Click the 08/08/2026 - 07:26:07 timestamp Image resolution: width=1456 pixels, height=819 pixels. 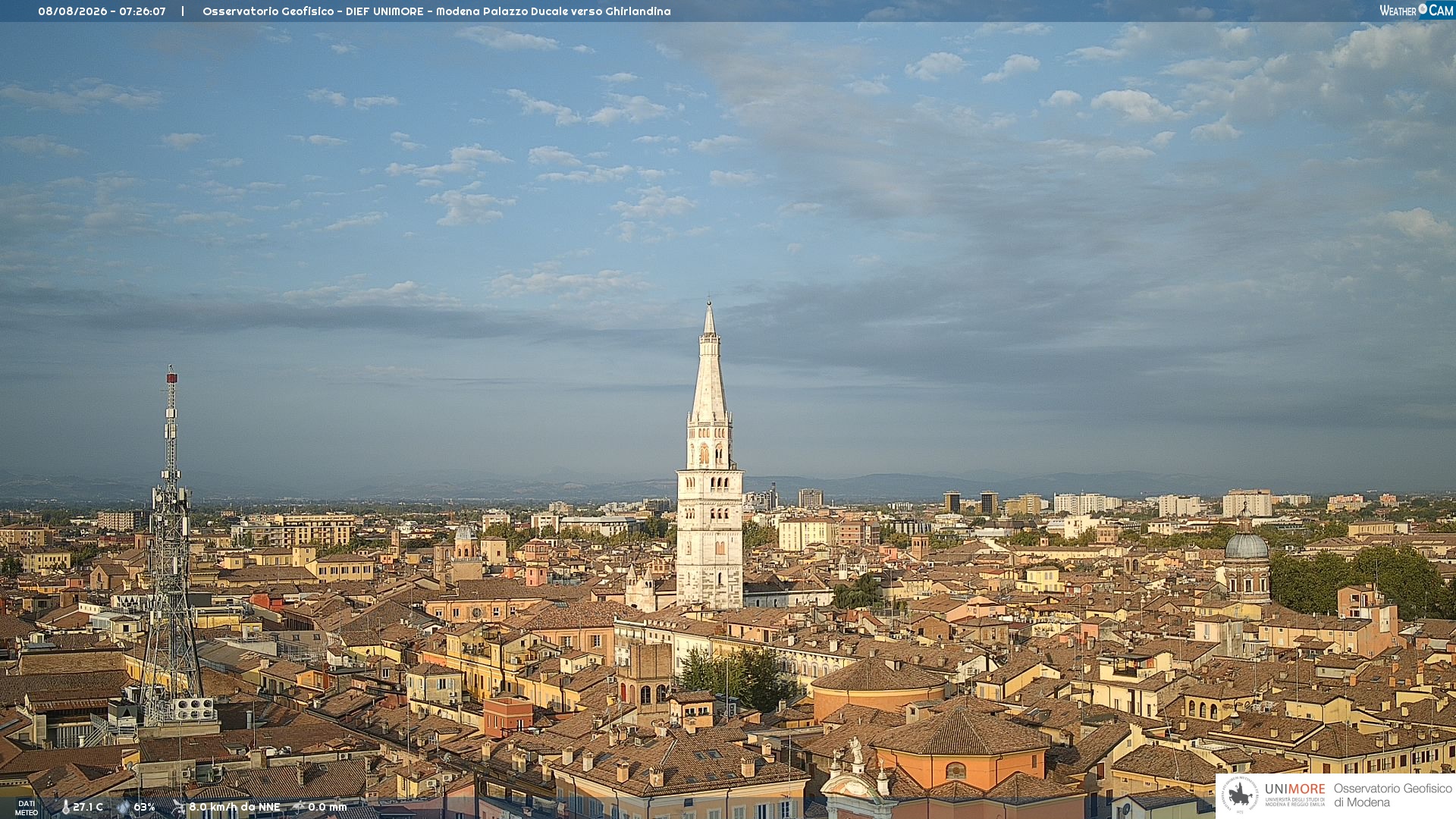coord(102,11)
